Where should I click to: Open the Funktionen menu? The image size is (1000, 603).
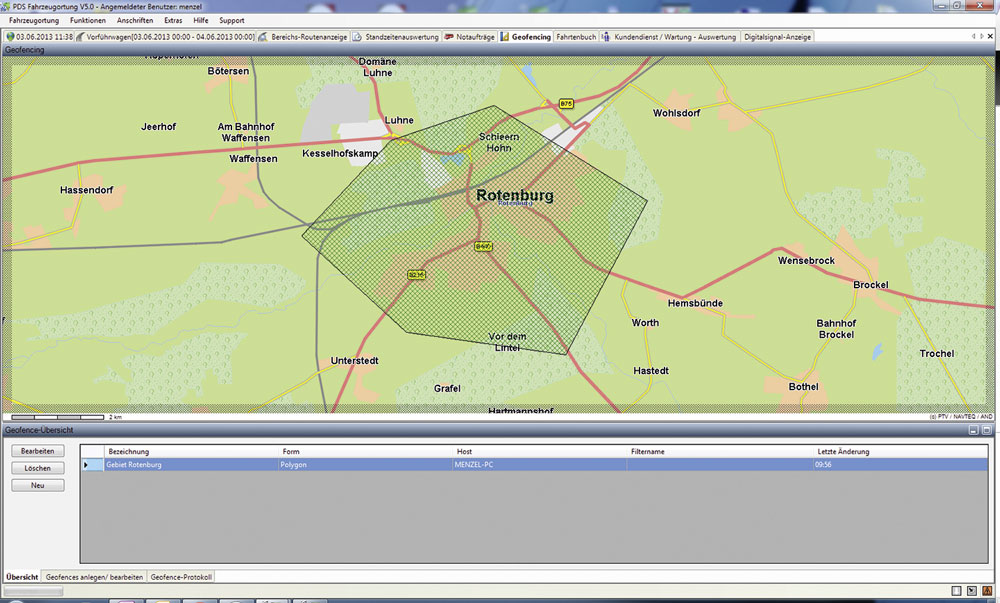click(x=88, y=20)
